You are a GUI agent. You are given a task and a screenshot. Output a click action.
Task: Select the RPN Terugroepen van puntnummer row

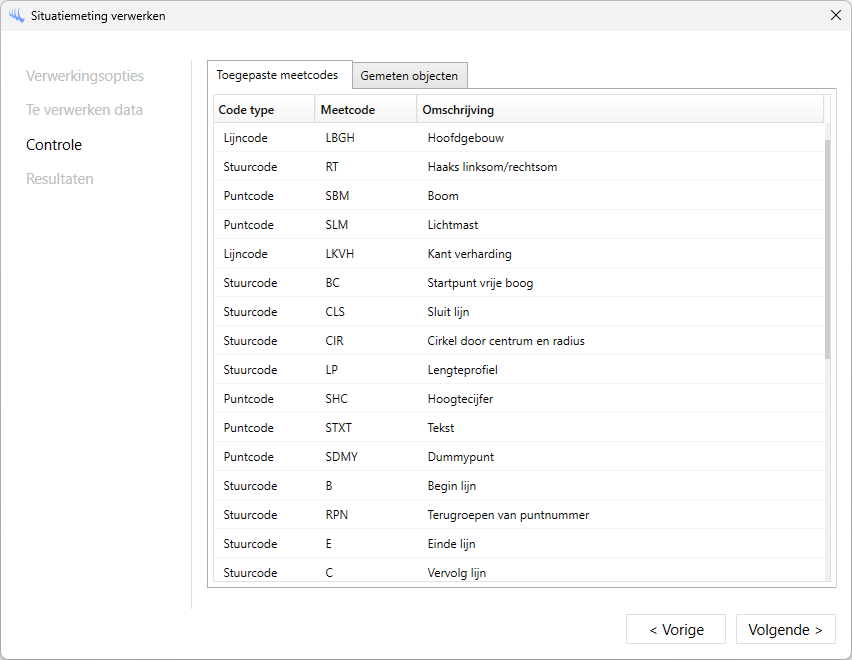click(x=518, y=515)
